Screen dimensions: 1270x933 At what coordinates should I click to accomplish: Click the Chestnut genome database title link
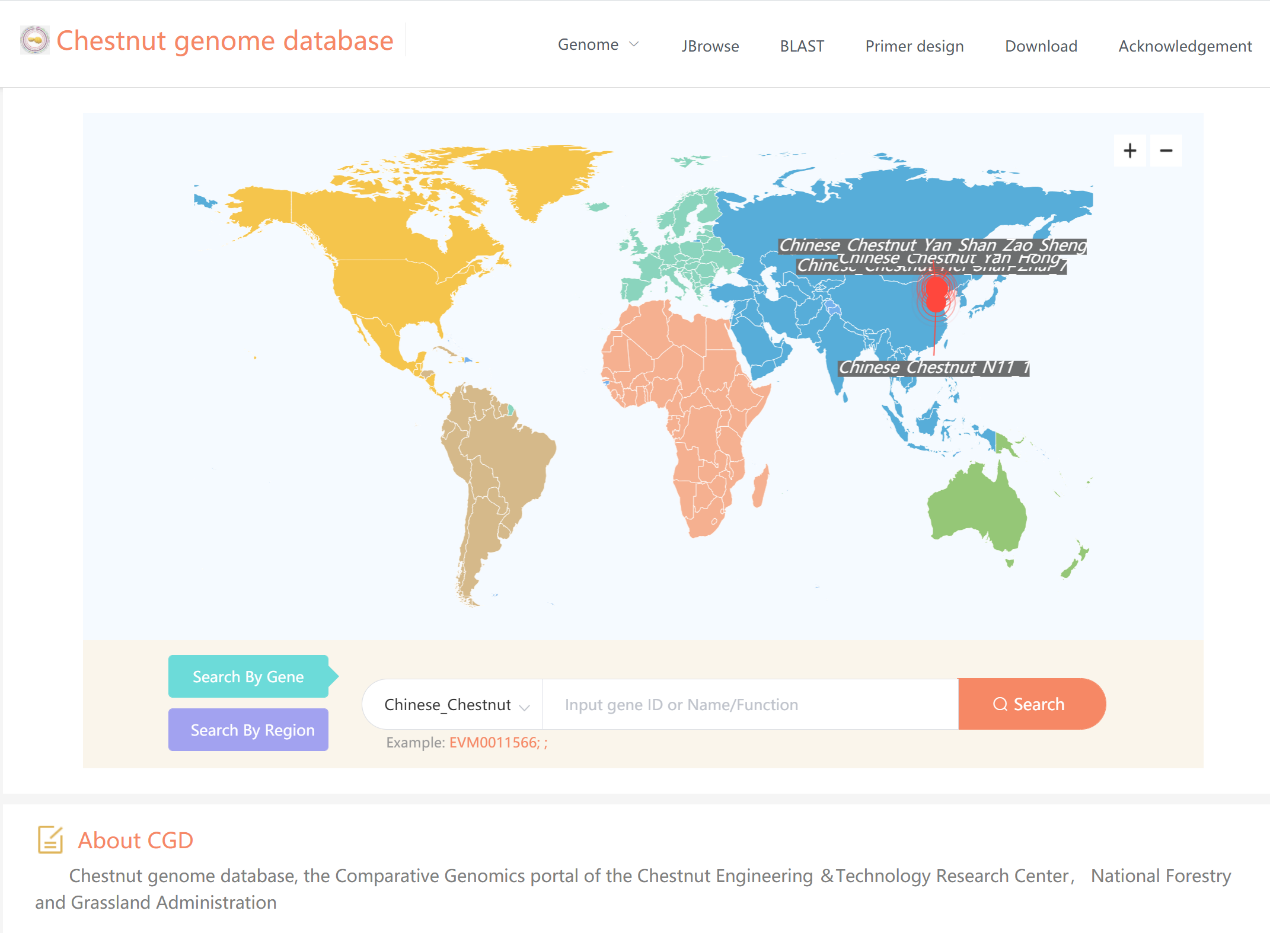[x=225, y=41]
